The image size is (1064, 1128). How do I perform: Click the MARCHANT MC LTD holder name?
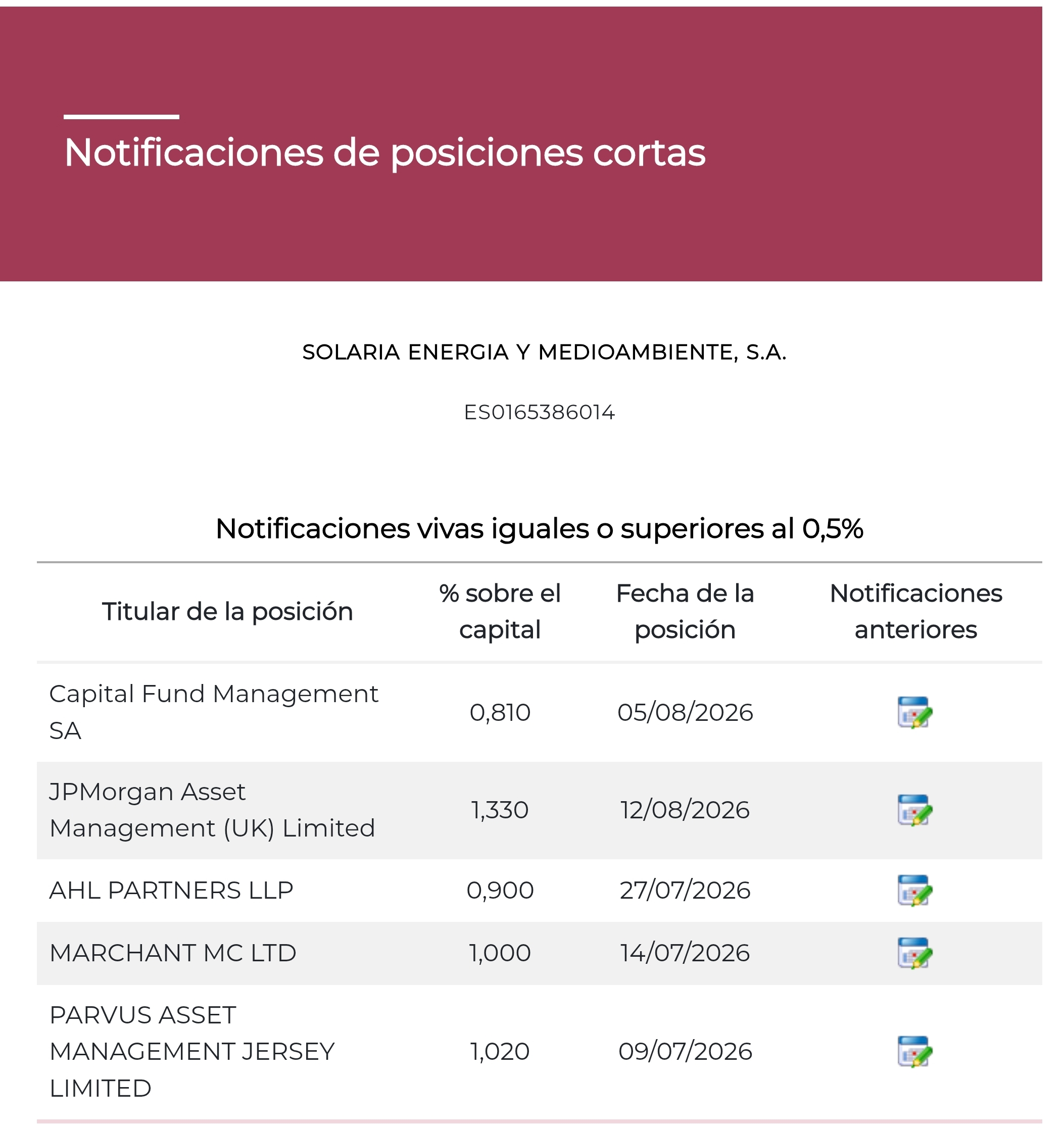pyautogui.click(x=173, y=953)
